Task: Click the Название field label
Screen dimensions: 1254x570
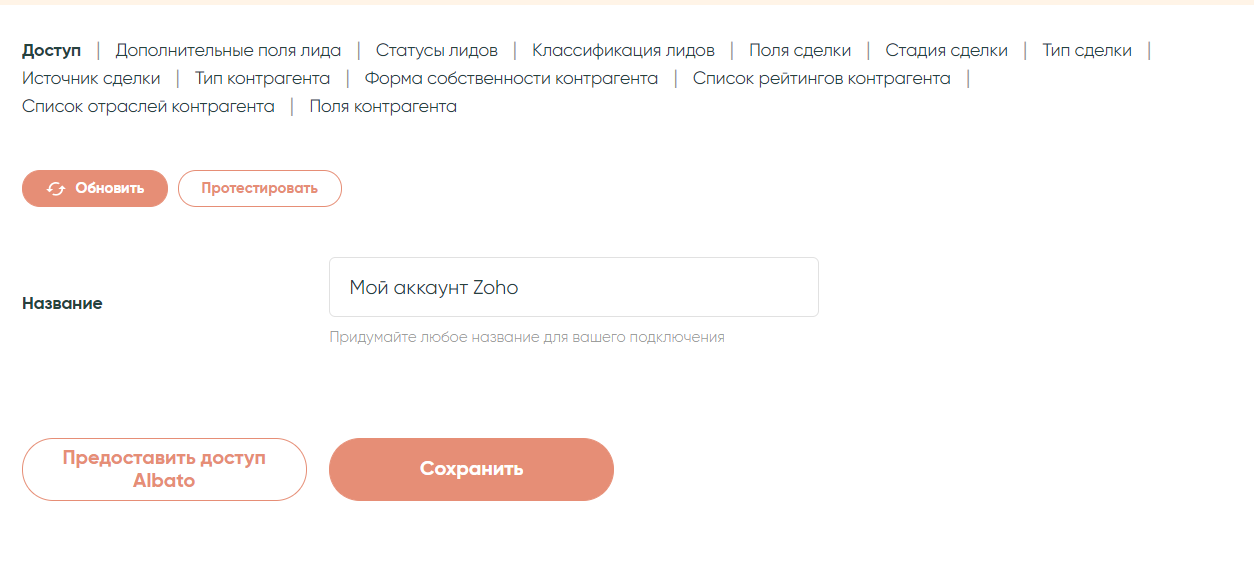Action: point(62,303)
